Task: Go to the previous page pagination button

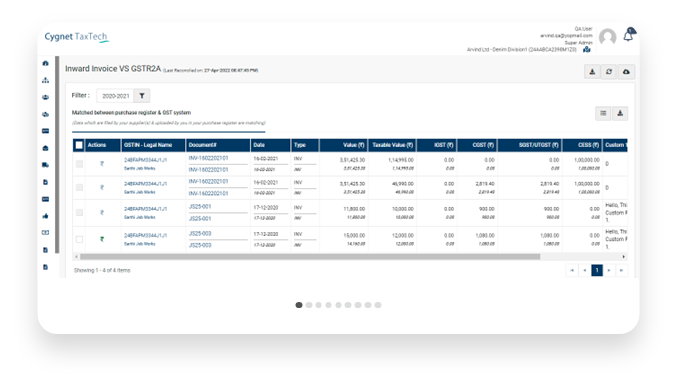Action: click(x=585, y=270)
